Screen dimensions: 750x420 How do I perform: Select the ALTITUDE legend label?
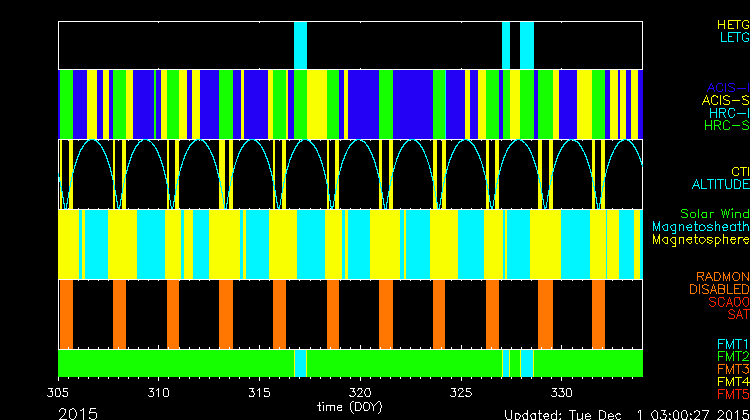coord(720,185)
